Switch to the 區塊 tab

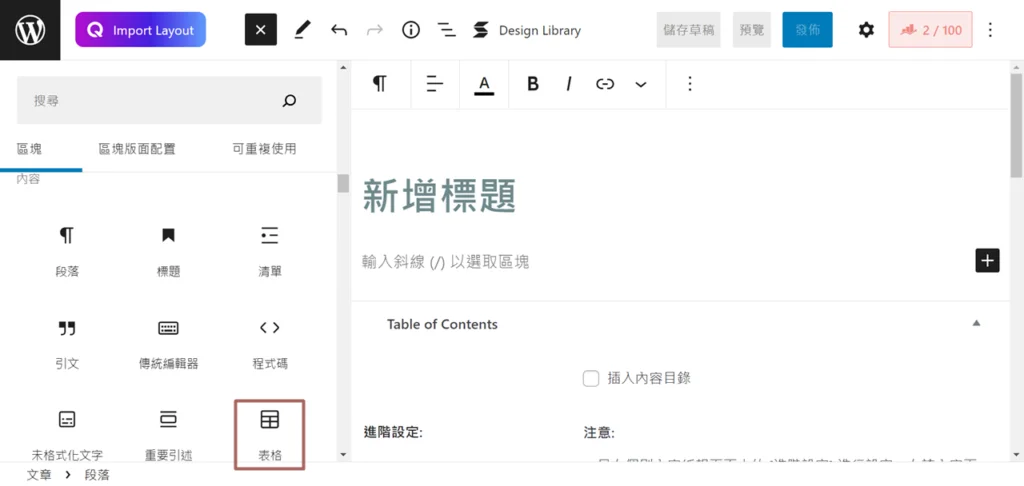point(29,149)
